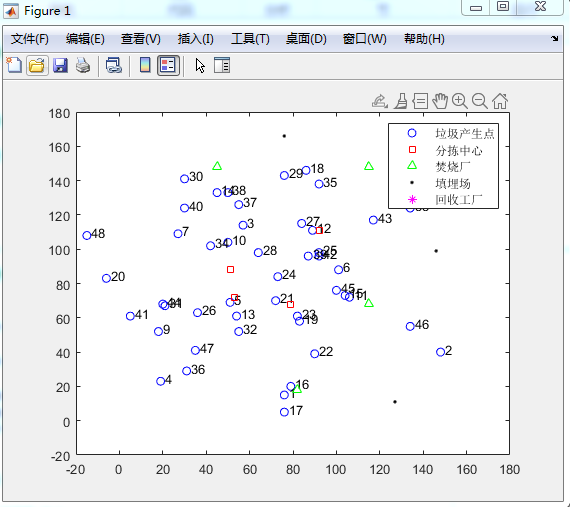The width and height of the screenshot is (570, 507).
Task: Select the Edit Plot arrow tool
Action: pyautogui.click(x=200, y=66)
